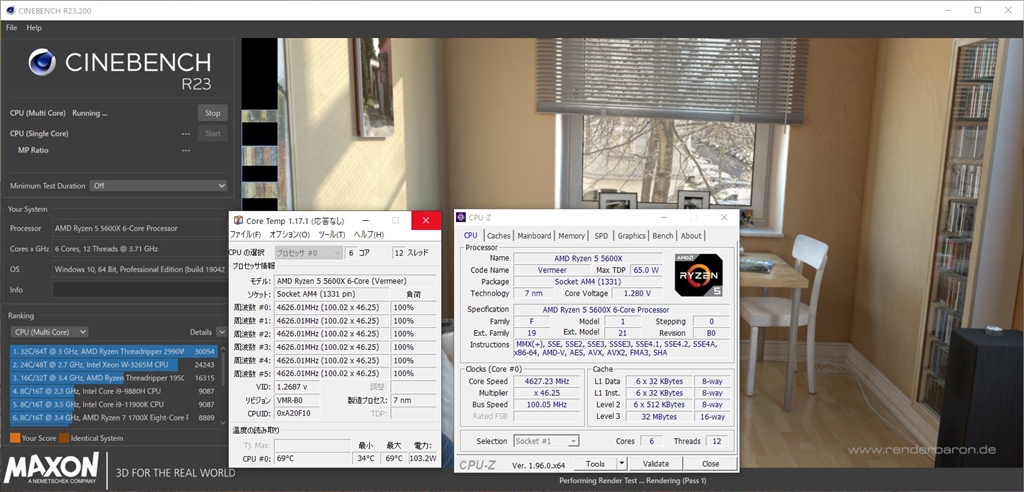The width and height of the screenshot is (1024, 492).
Task: Select the Intel Core i9-9880H ranking row
Action: point(114,391)
